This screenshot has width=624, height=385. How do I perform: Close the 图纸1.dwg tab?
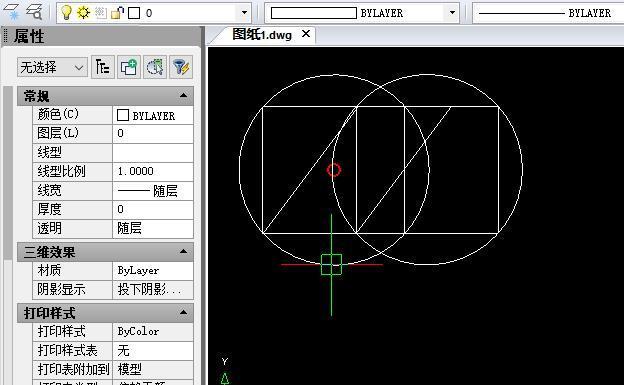point(306,34)
